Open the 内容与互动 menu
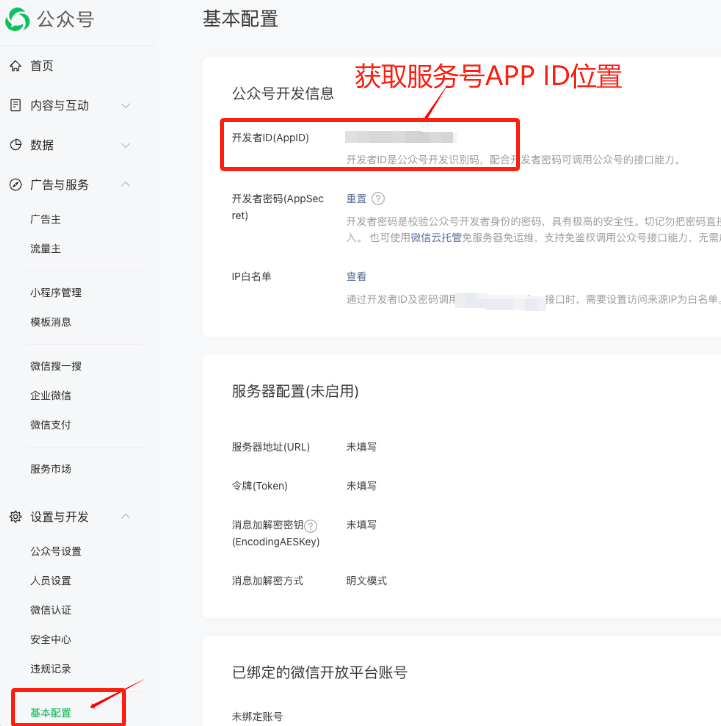The image size is (721, 726). 59,106
